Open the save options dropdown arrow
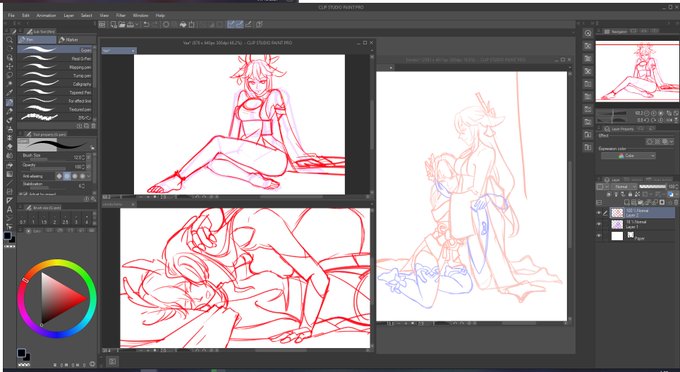This screenshot has height=372, width=680. coord(137,25)
